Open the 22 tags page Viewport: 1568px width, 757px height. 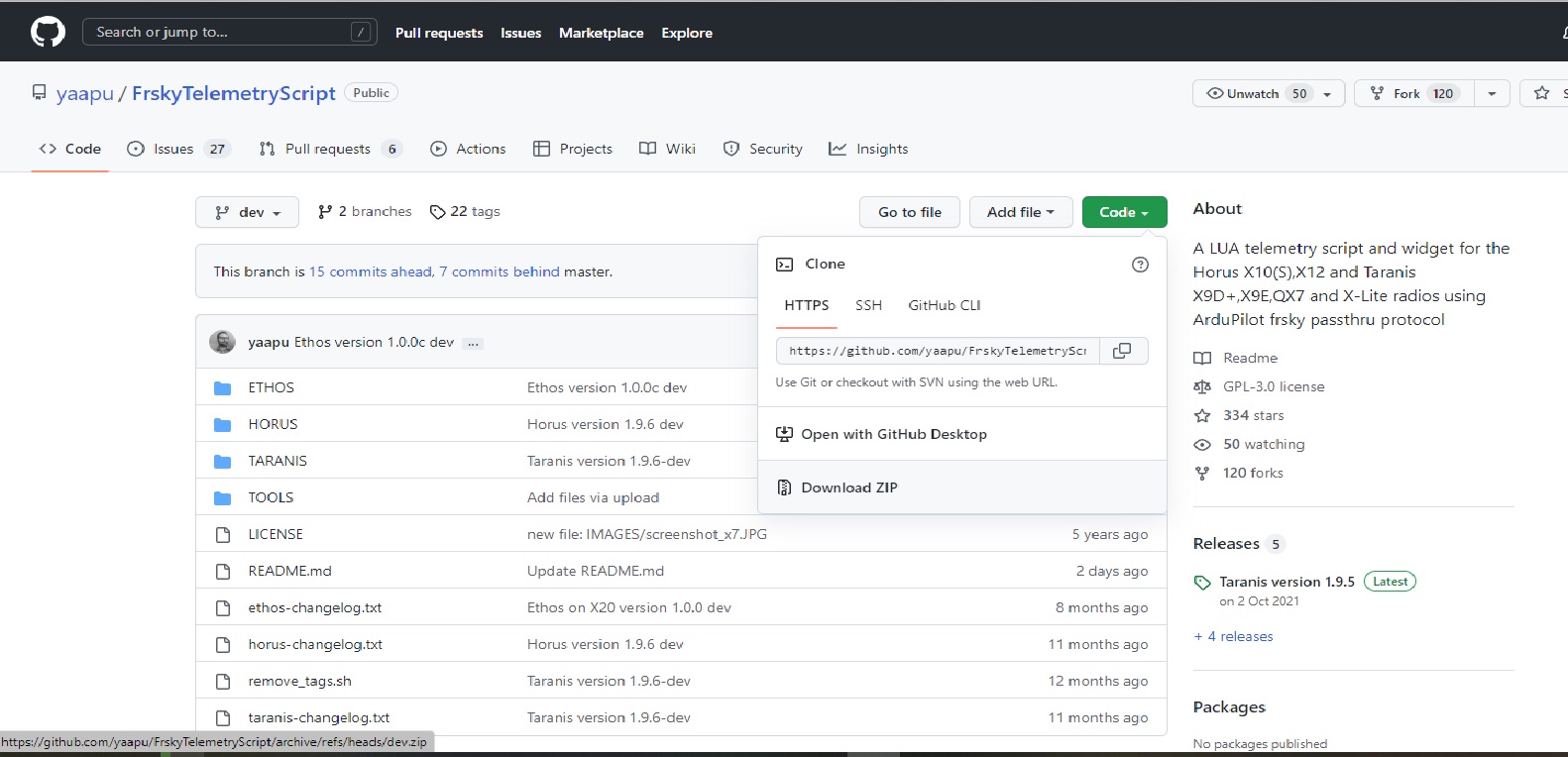click(465, 212)
